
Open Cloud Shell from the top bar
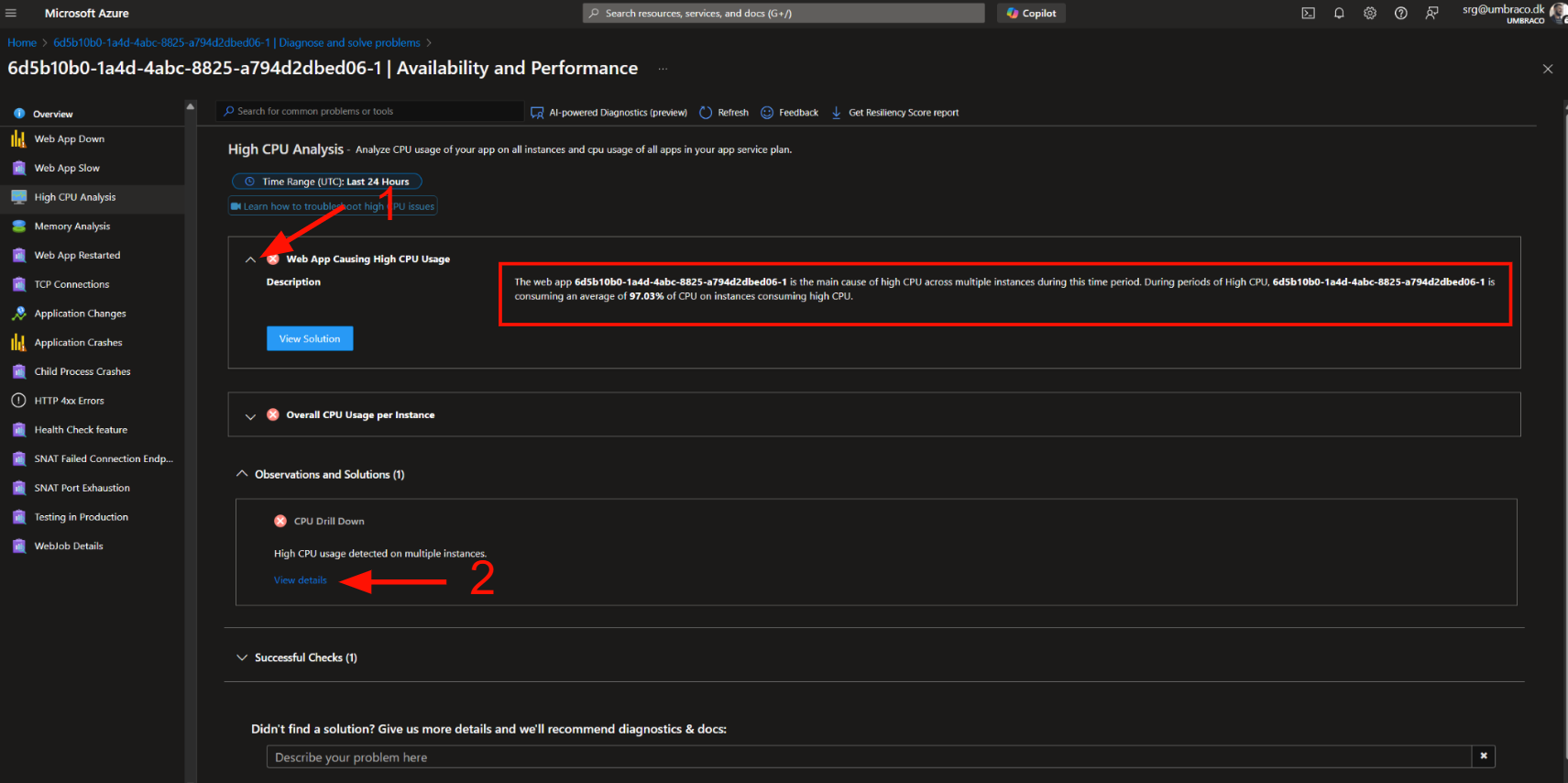[x=1308, y=13]
